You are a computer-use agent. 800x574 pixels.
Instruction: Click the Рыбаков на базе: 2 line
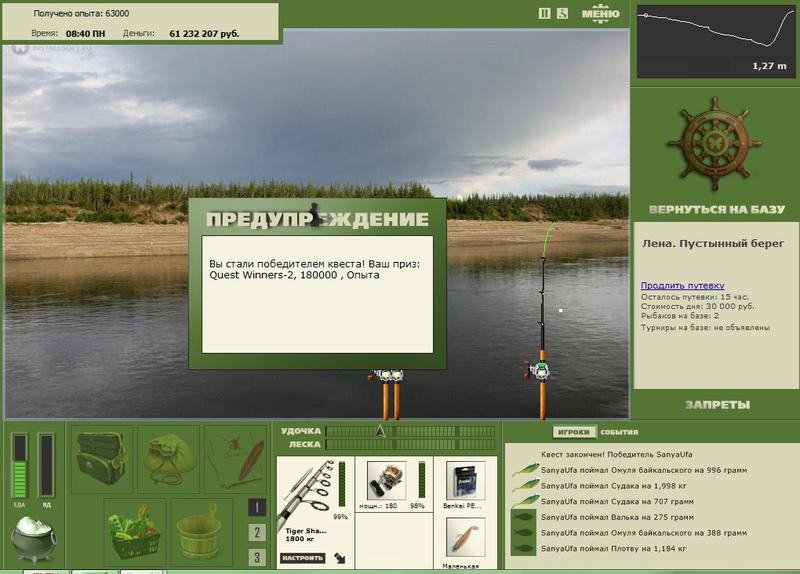[x=680, y=316]
